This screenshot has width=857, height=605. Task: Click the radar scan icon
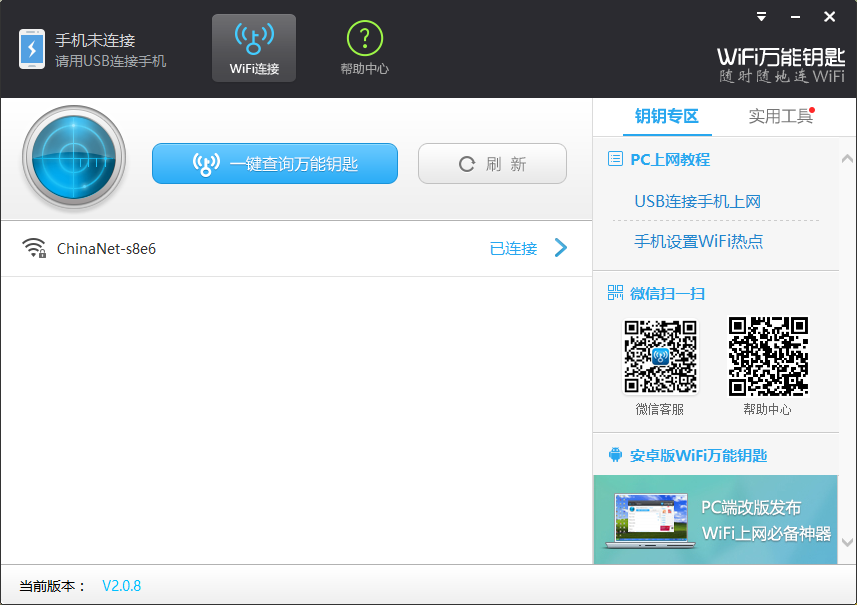click(x=74, y=157)
